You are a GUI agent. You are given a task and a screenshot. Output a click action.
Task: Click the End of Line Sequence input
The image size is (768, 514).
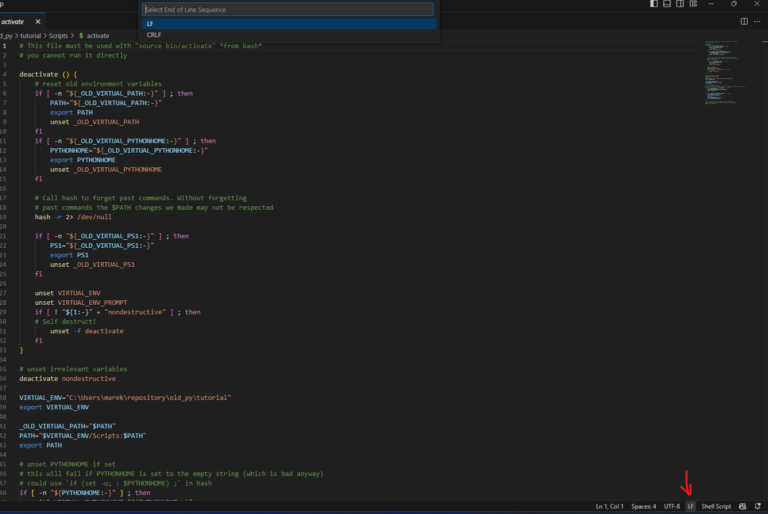pos(289,10)
